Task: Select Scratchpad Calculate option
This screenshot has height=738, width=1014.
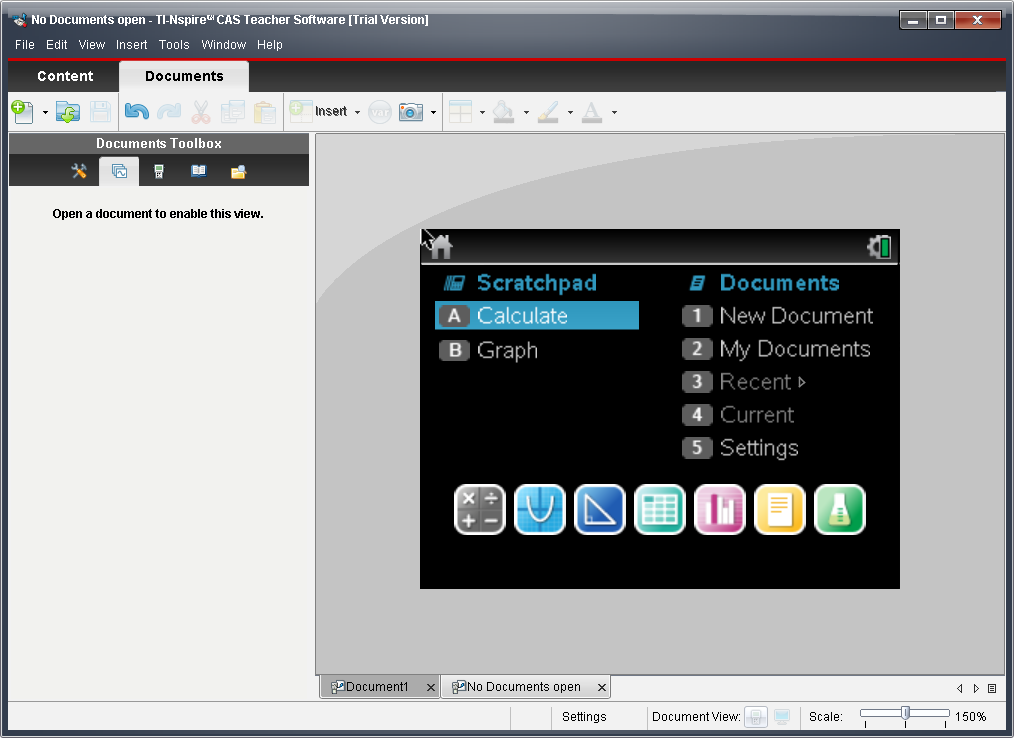Action: [x=537, y=316]
